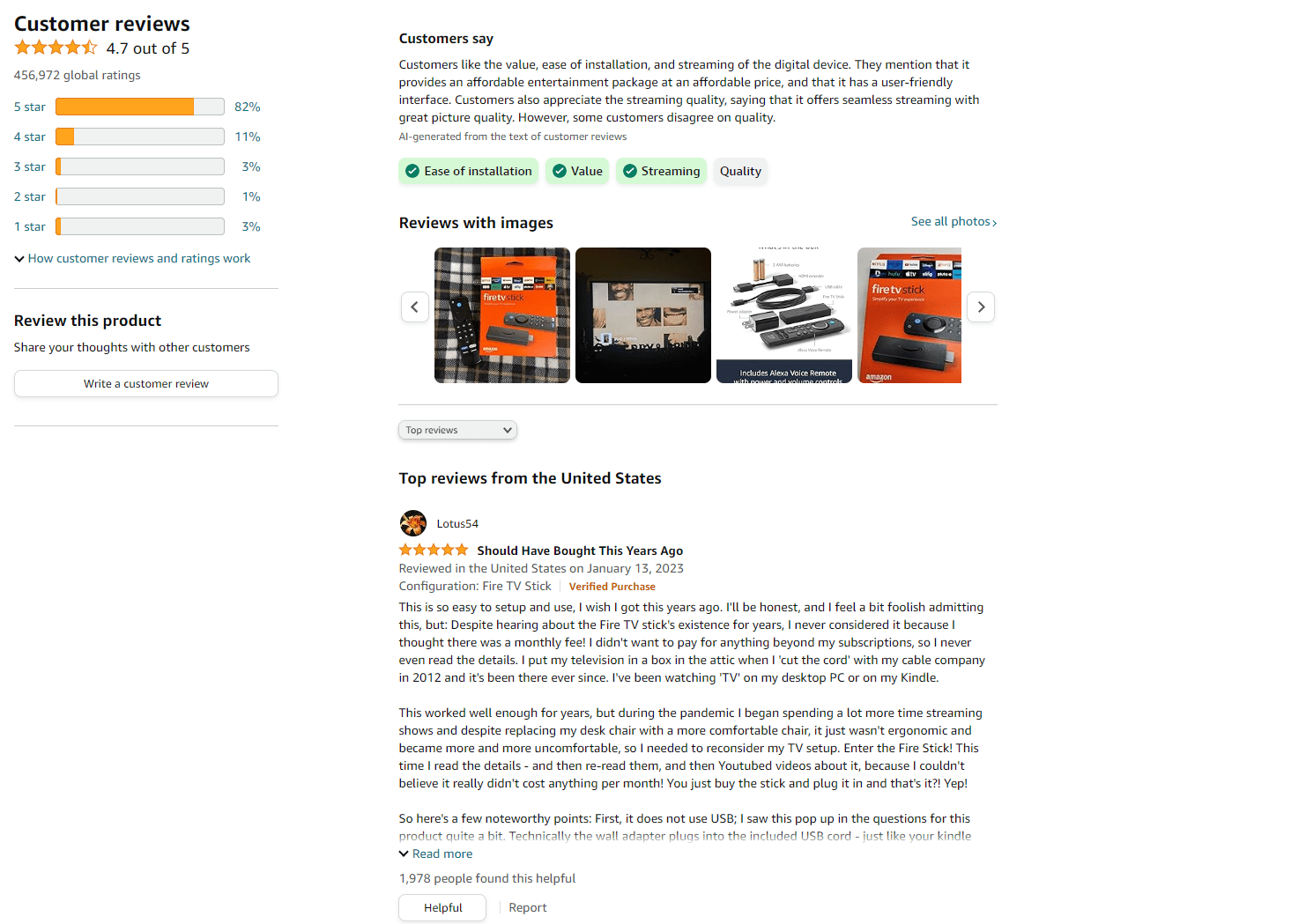Filter by 5 star ratings bar
Image resolution: width=1306 pixels, height=924 pixels.
coord(140,107)
